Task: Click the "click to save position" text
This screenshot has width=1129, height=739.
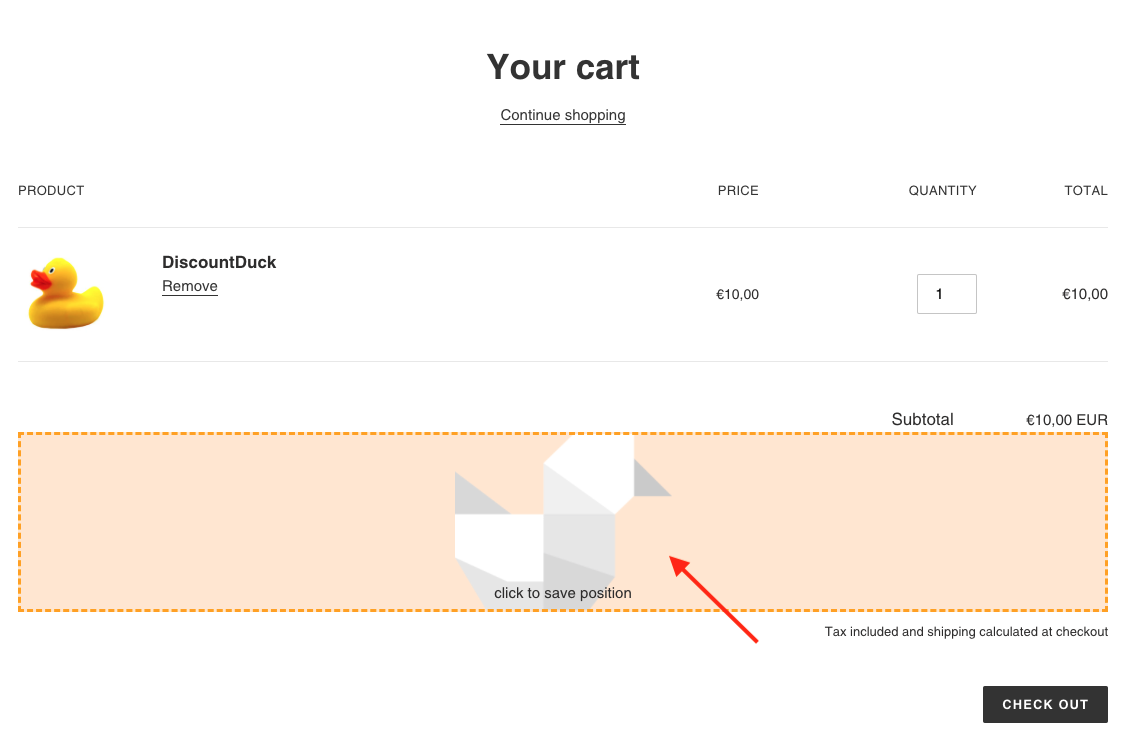Action: 563,593
